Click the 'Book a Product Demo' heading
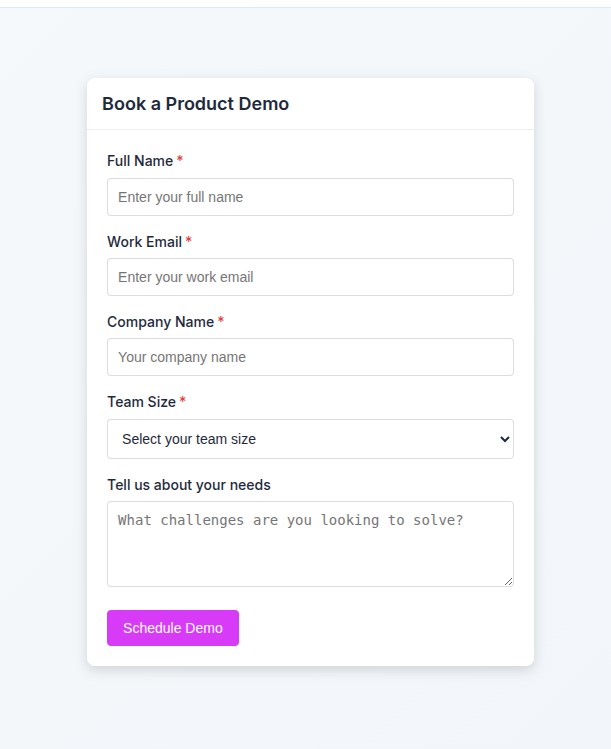This screenshot has height=749, width=611. (195, 104)
